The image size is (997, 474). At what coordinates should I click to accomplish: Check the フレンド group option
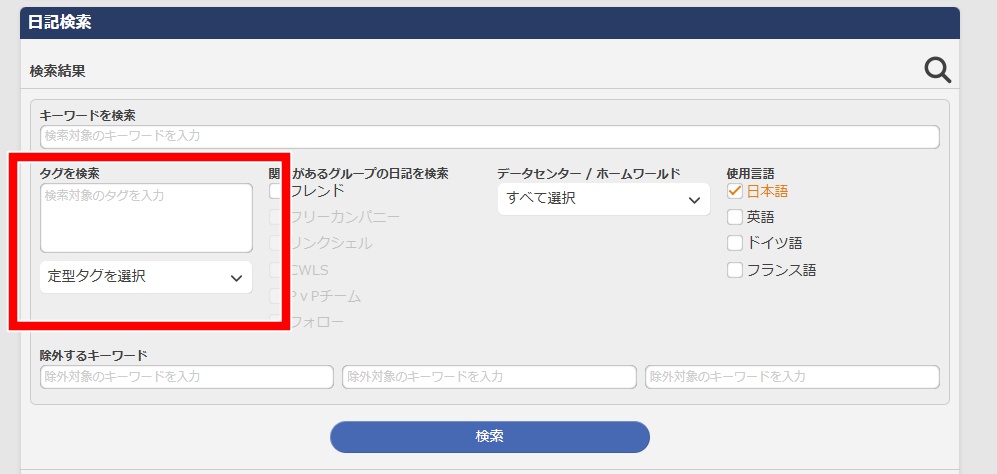[x=277, y=191]
